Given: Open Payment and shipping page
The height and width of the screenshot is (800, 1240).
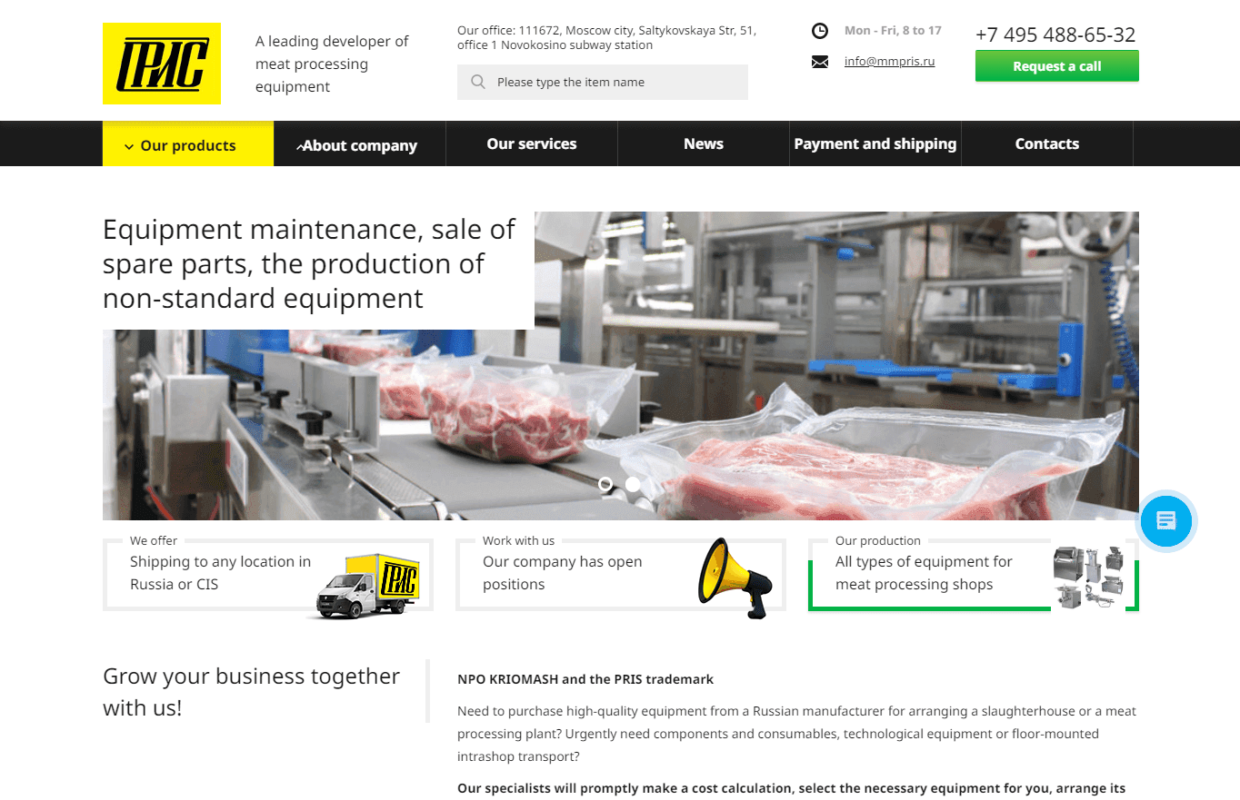Looking at the screenshot, I should (x=875, y=144).
